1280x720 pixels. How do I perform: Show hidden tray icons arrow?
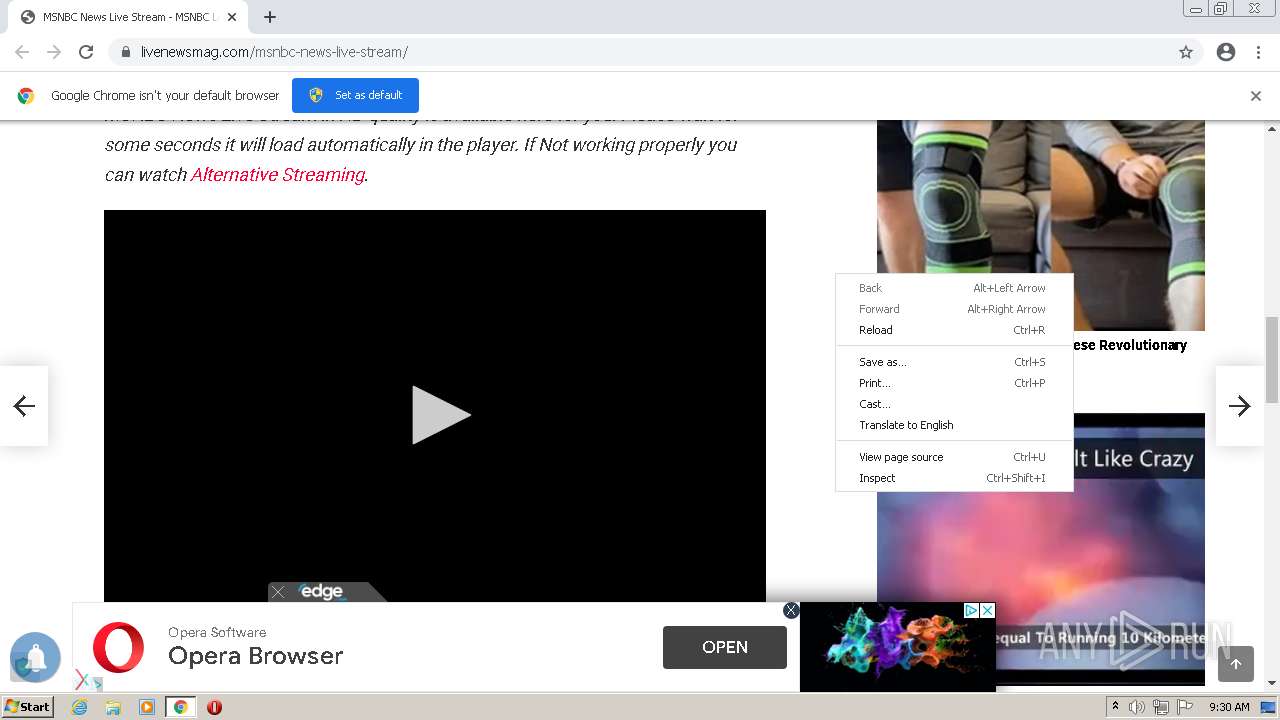pos(1115,707)
